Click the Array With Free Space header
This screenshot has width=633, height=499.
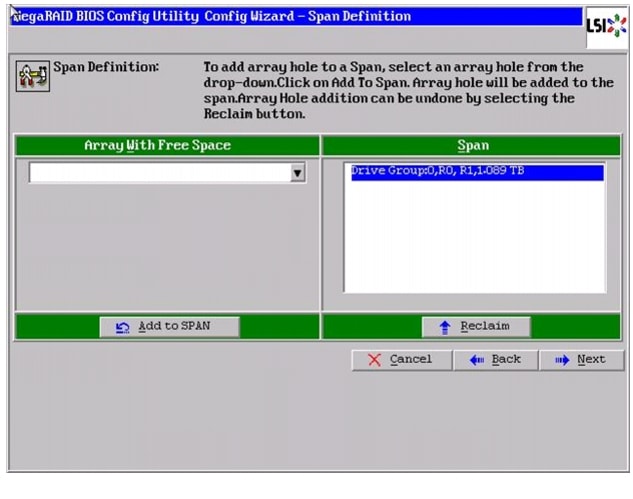click(x=167, y=145)
